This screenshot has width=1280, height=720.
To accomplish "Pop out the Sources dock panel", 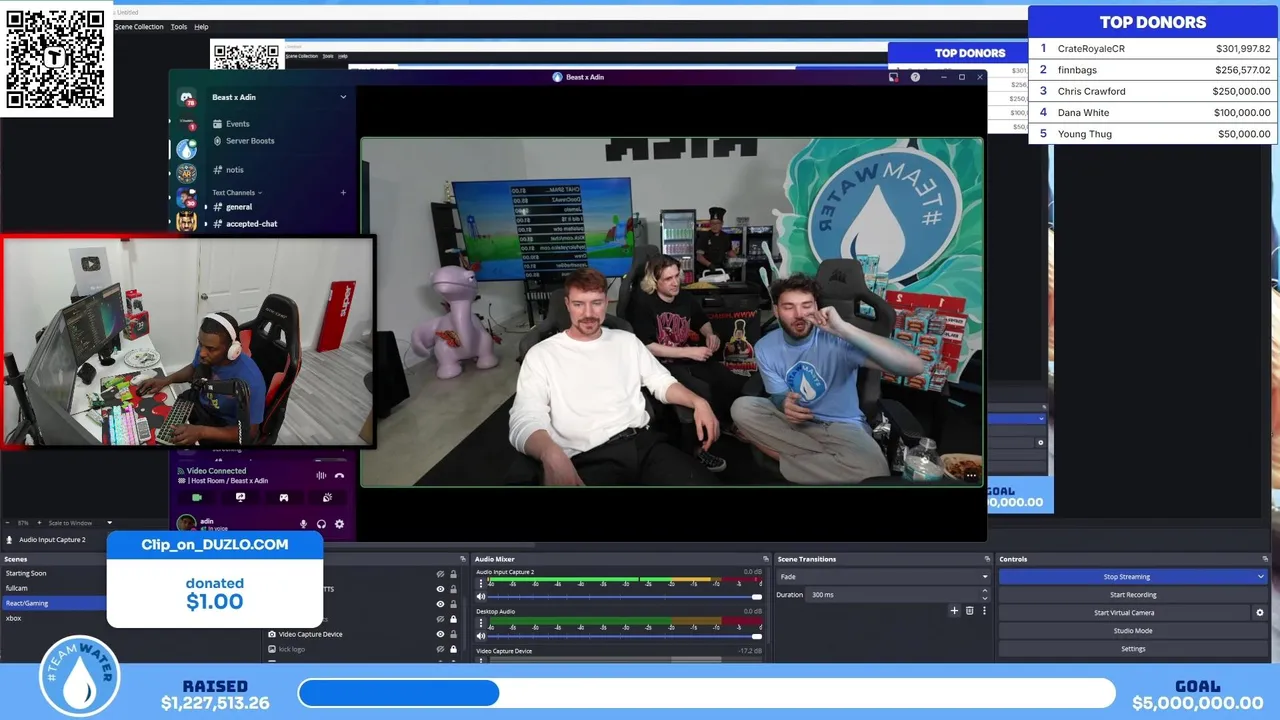I will (x=462, y=559).
